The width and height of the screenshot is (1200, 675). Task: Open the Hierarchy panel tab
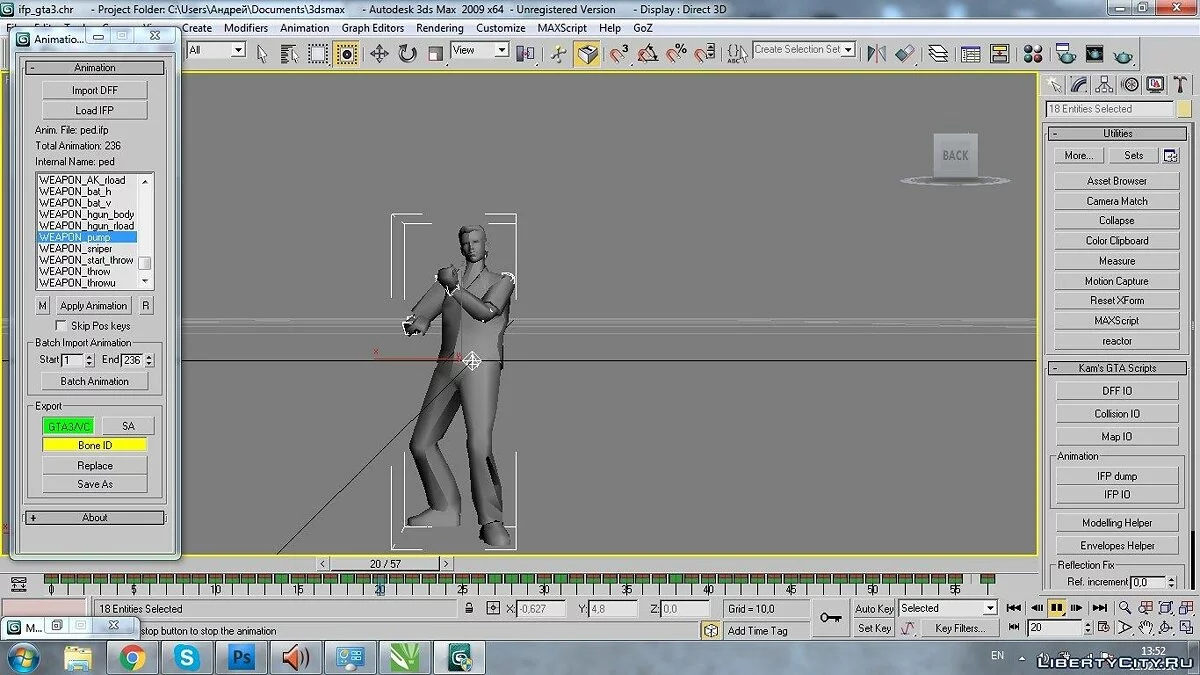(1104, 85)
